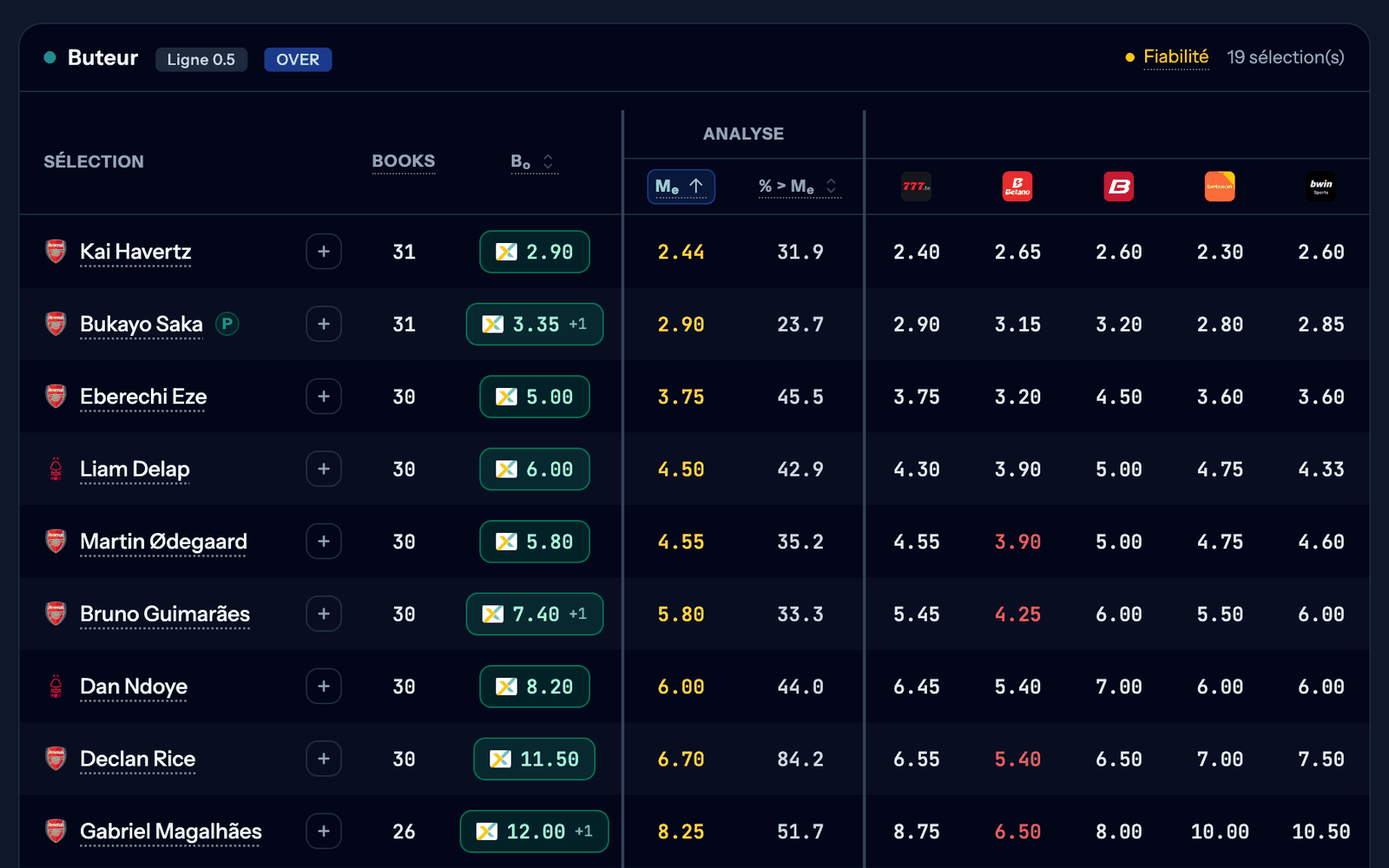Open Kai Havertz player link
The height and width of the screenshot is (868, 1389).
pyautogui.click(x=135, y=252)
